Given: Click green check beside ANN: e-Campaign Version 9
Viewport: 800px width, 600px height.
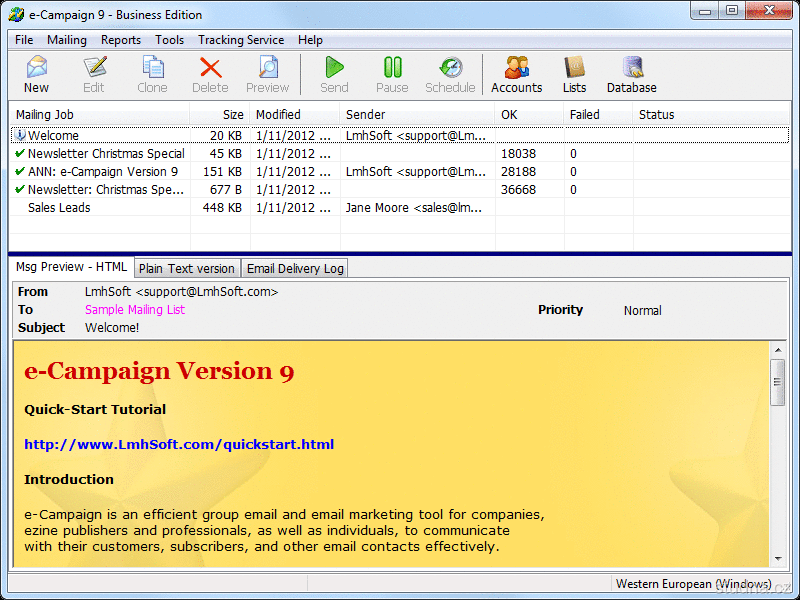Looking at the screenshot, I should pos(20,171).
